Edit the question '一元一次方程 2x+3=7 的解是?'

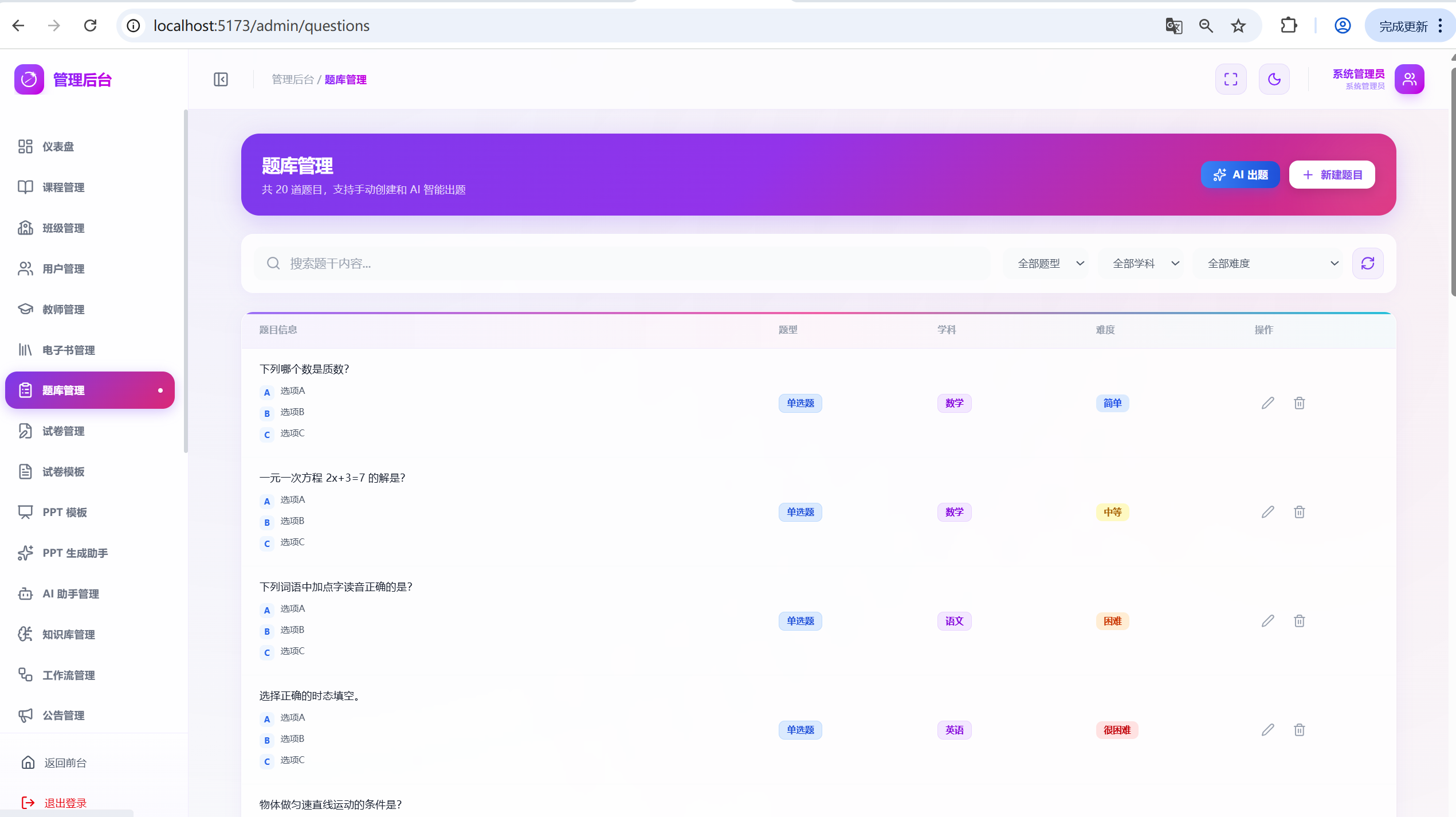click(x=1268, y=512)
